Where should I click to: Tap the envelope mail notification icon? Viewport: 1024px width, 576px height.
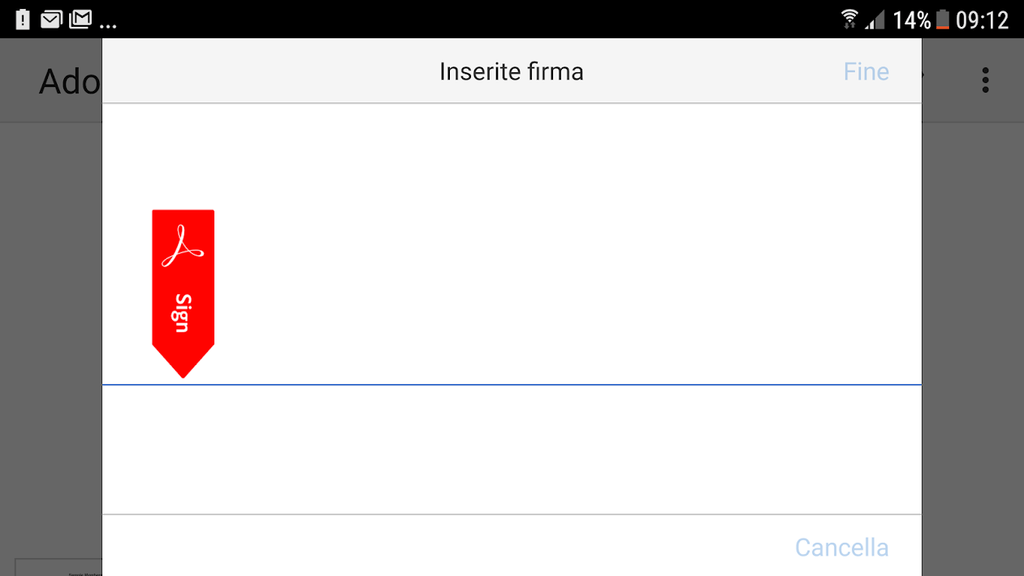tap(51, 20)
